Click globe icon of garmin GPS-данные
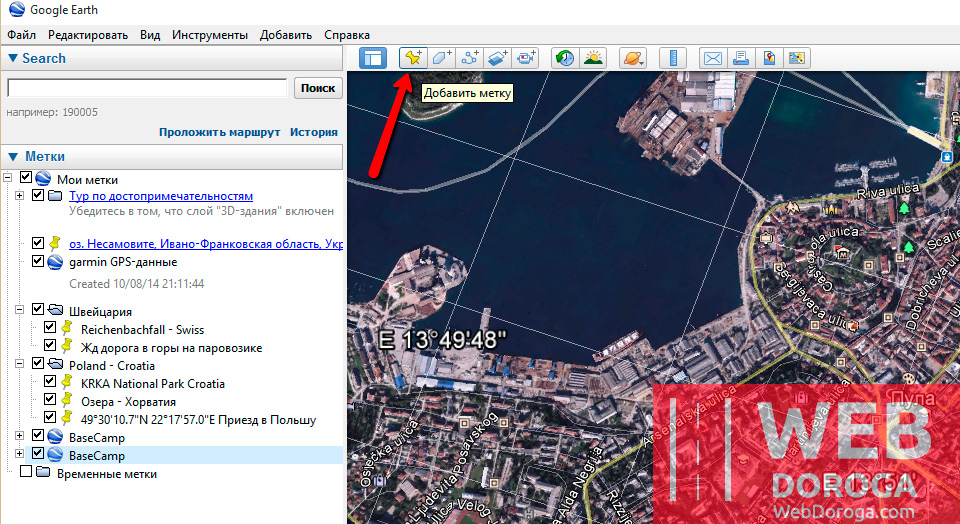The width and height of the screenshot is (960, 524). 55,262
